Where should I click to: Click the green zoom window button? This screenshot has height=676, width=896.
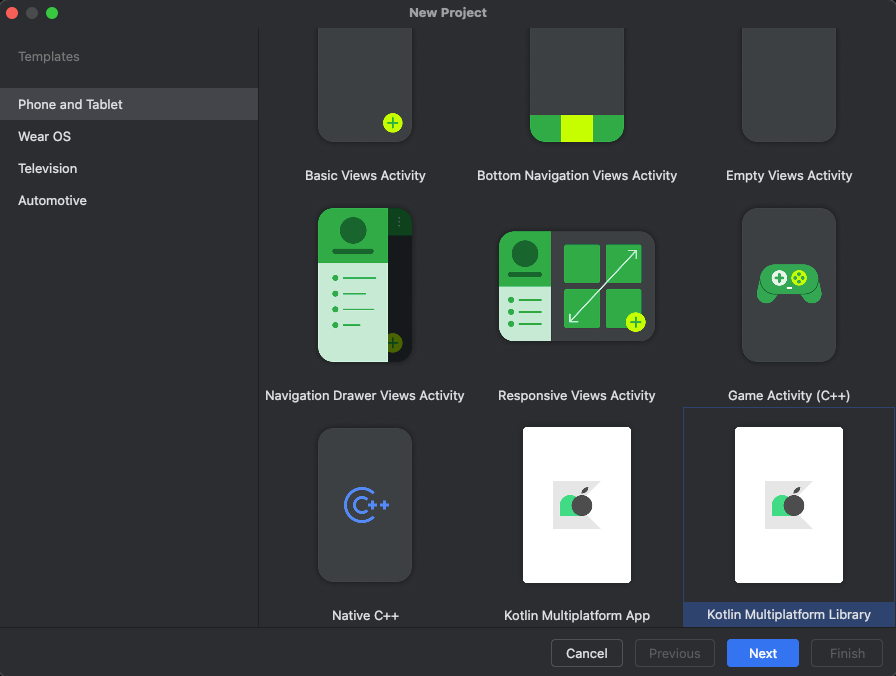(x=52, y=13)
